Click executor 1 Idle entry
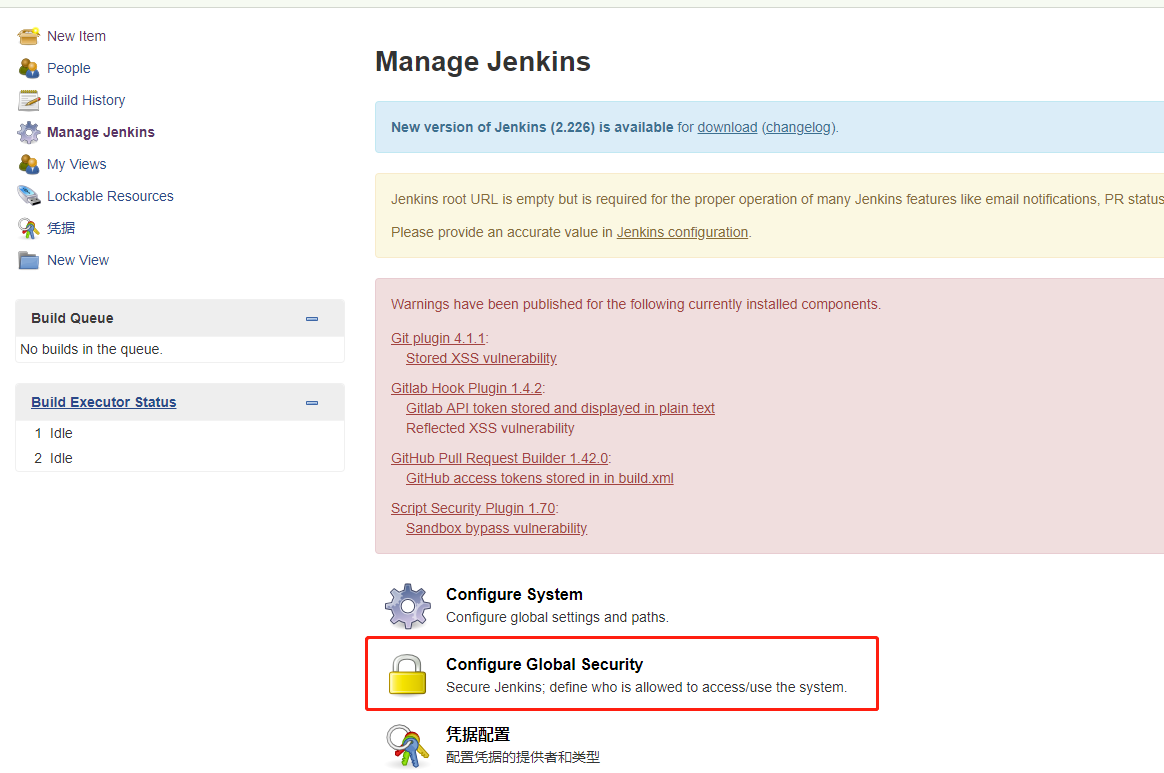This screenshot has height=773, width=1164. pyautogui.click(x=55, y=433)
